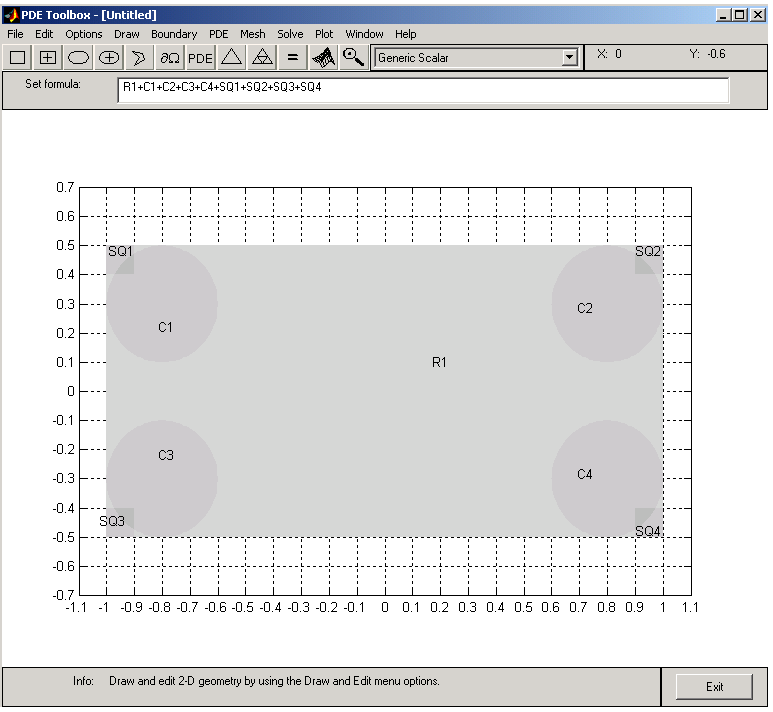The image size is (773, 712).
Task: Select circle C4 label
Action: [585, 474]
